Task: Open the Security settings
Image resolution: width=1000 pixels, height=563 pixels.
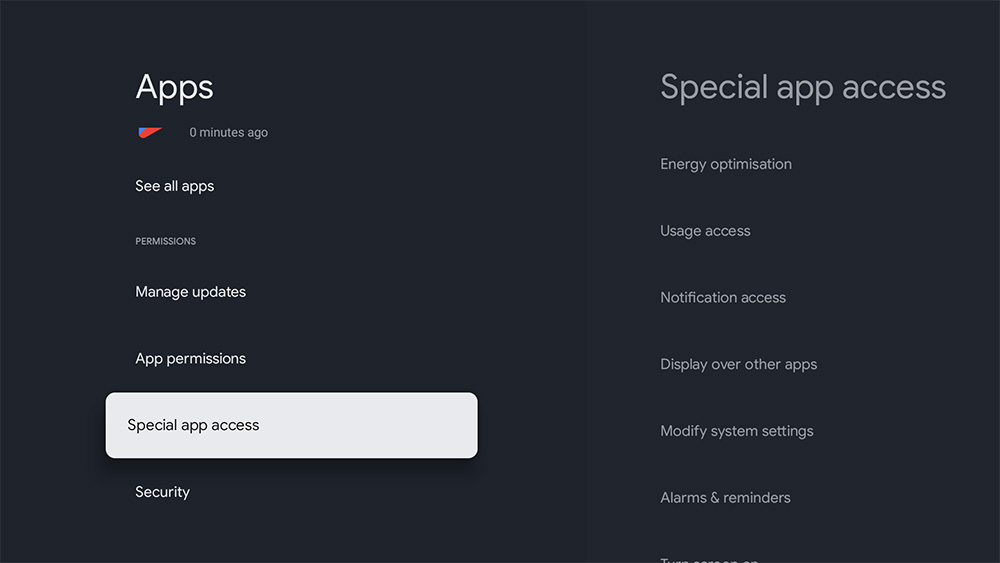Action: point(163,492)
